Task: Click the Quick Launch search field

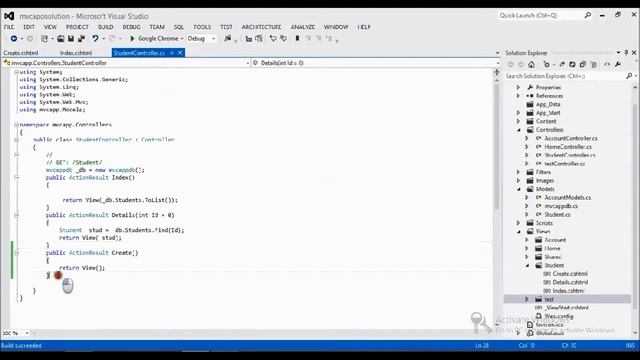Action: (x=540, y=15)
